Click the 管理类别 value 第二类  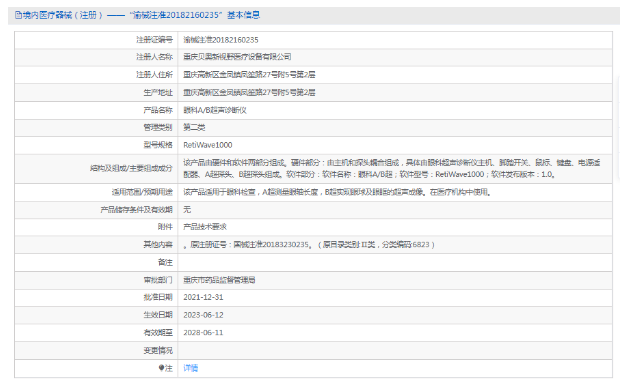point(194,127)
